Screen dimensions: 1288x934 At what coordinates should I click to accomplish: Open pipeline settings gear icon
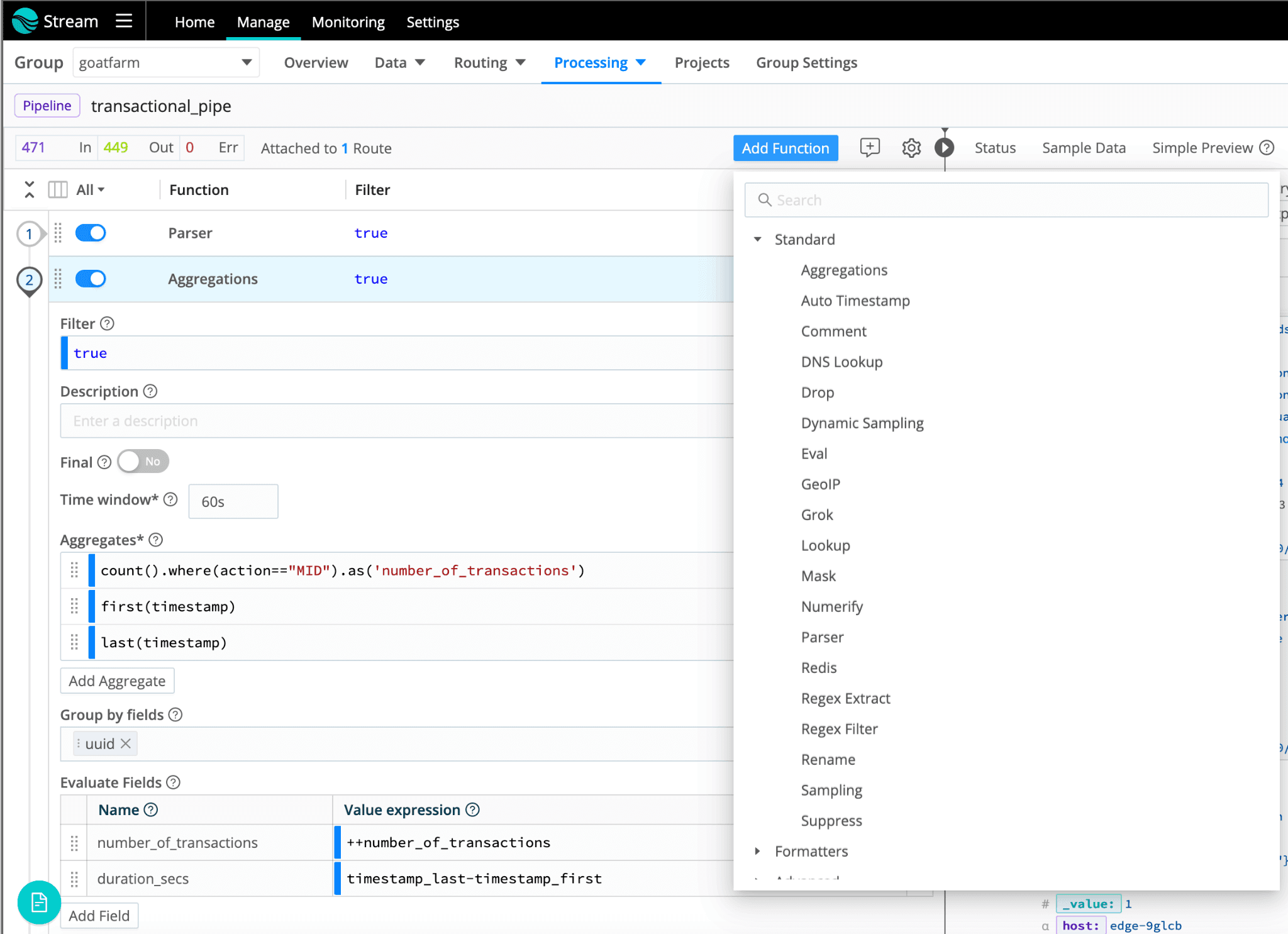click(x=911, y=148)
